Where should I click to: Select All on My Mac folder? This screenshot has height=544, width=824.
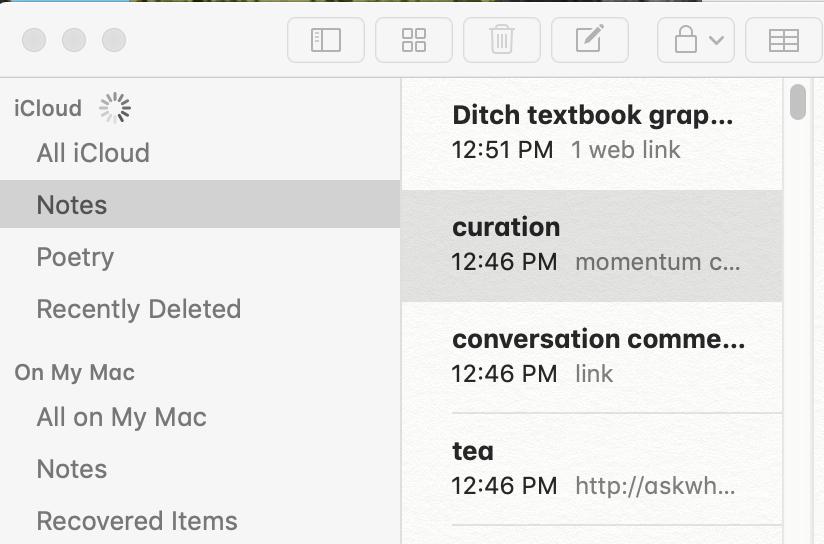(x=200, y=417)
